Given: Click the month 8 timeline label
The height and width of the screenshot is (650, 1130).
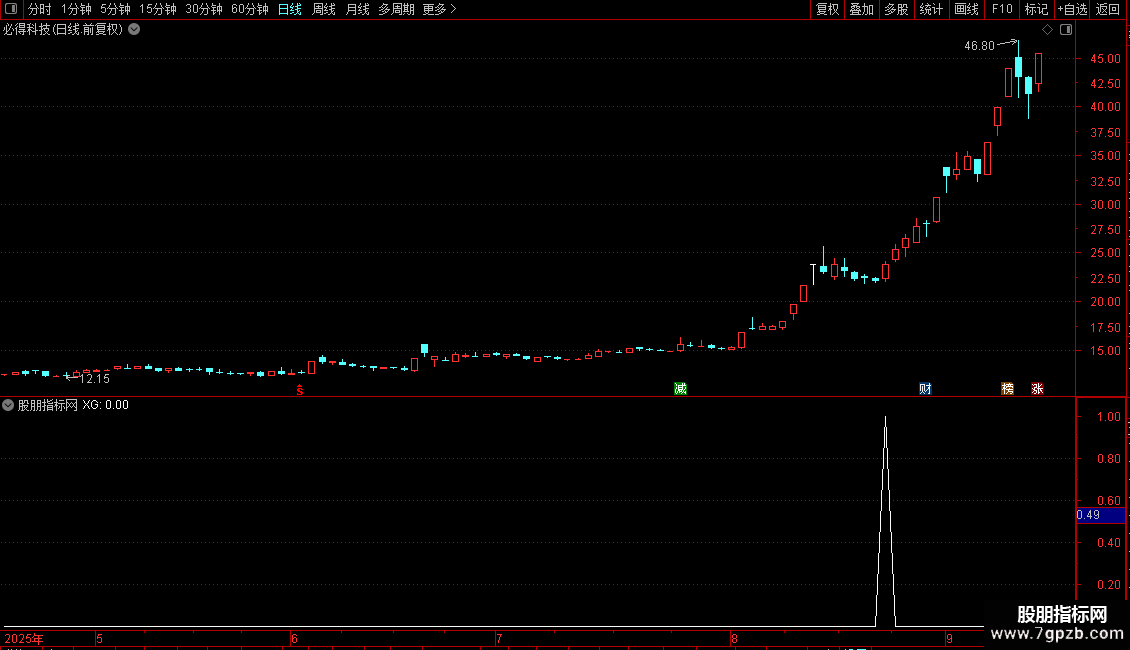Looking at the screenshot, I should 734,638.
